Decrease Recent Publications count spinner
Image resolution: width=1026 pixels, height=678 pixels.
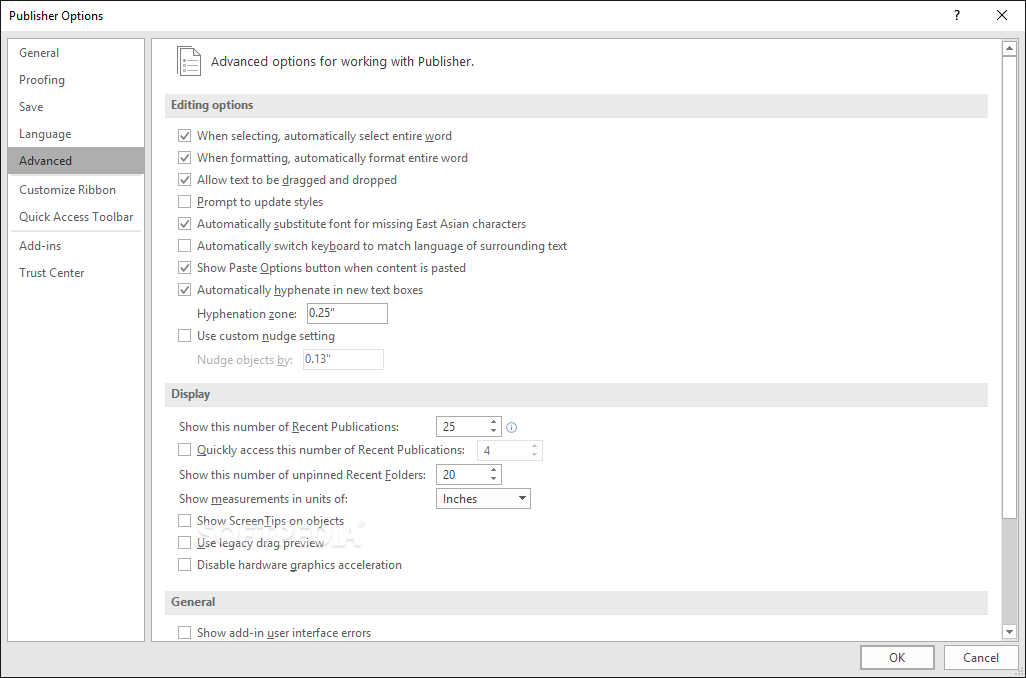[x=493, y=431]
